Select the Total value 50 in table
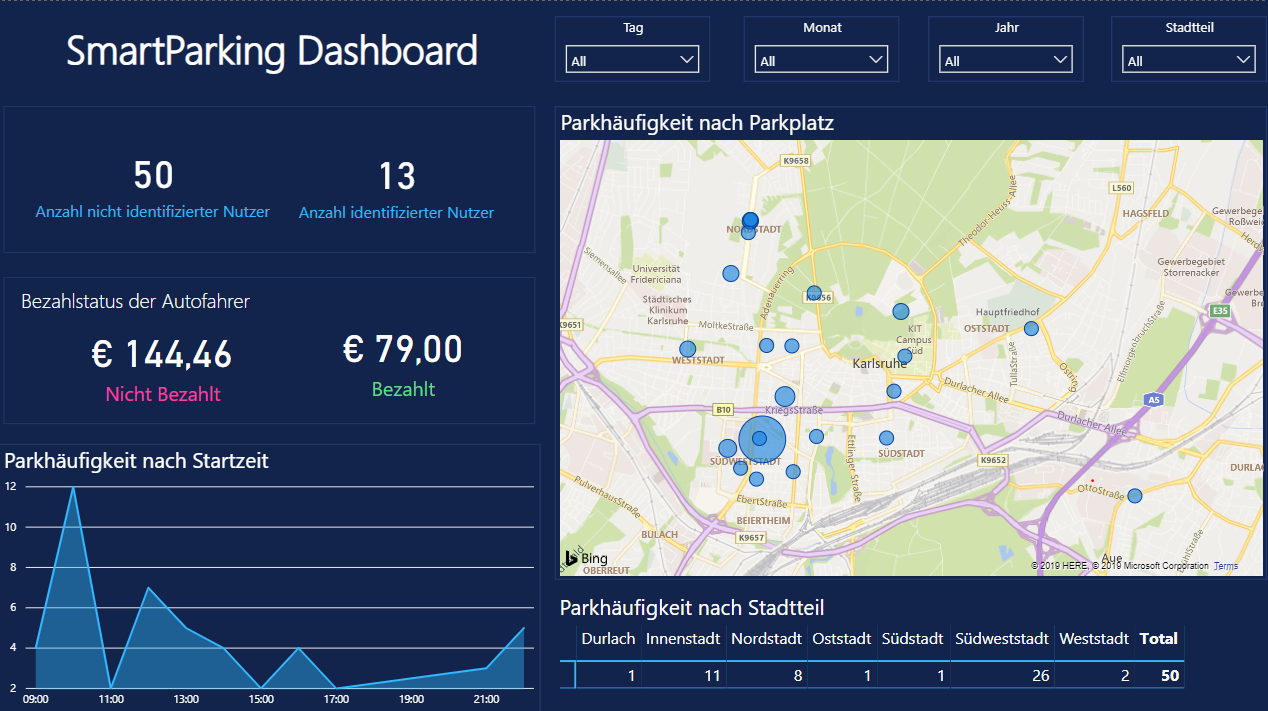The image size is (1268, 711). [1170, 676]
